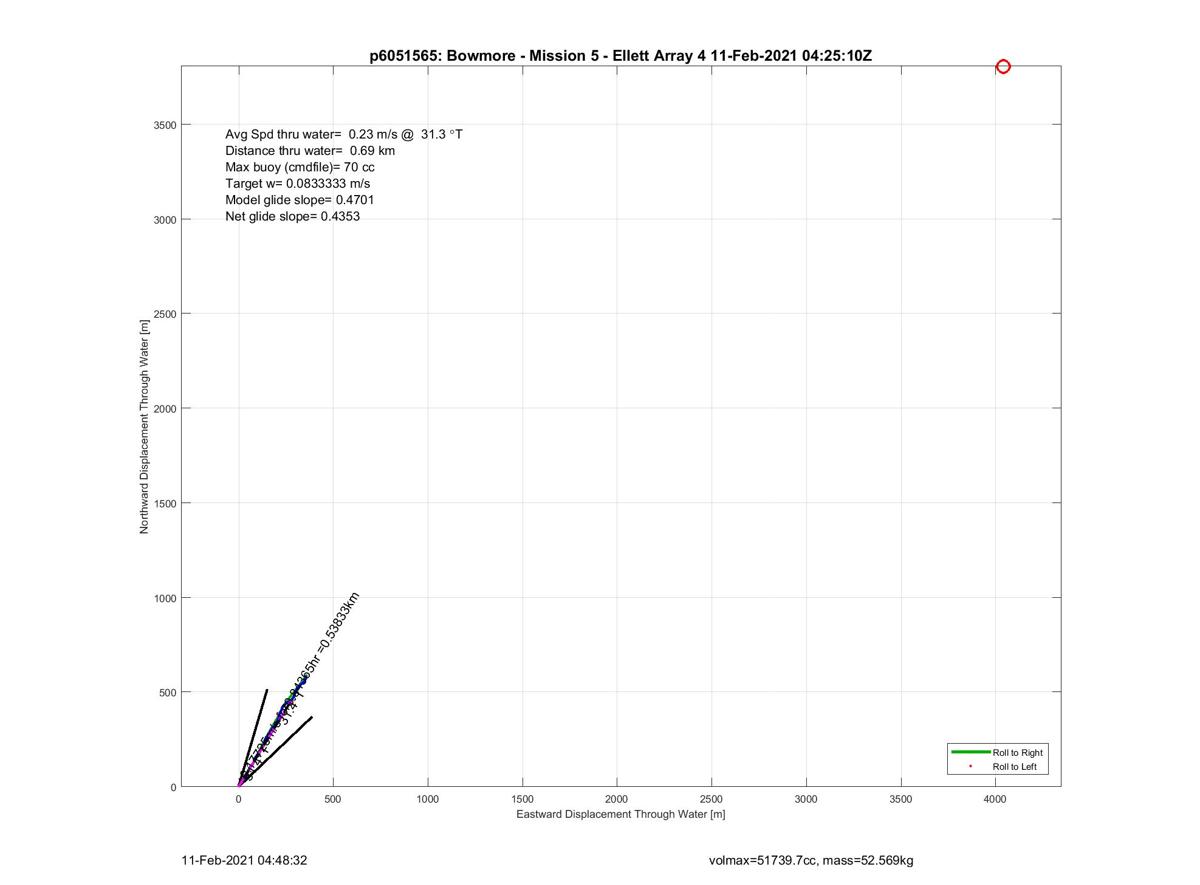The height and width of the screenshot is (885, 1200).
Task: Click 'volmax=51739.7cc, mass=52.569kg' footer text
Action: (811, 860)
